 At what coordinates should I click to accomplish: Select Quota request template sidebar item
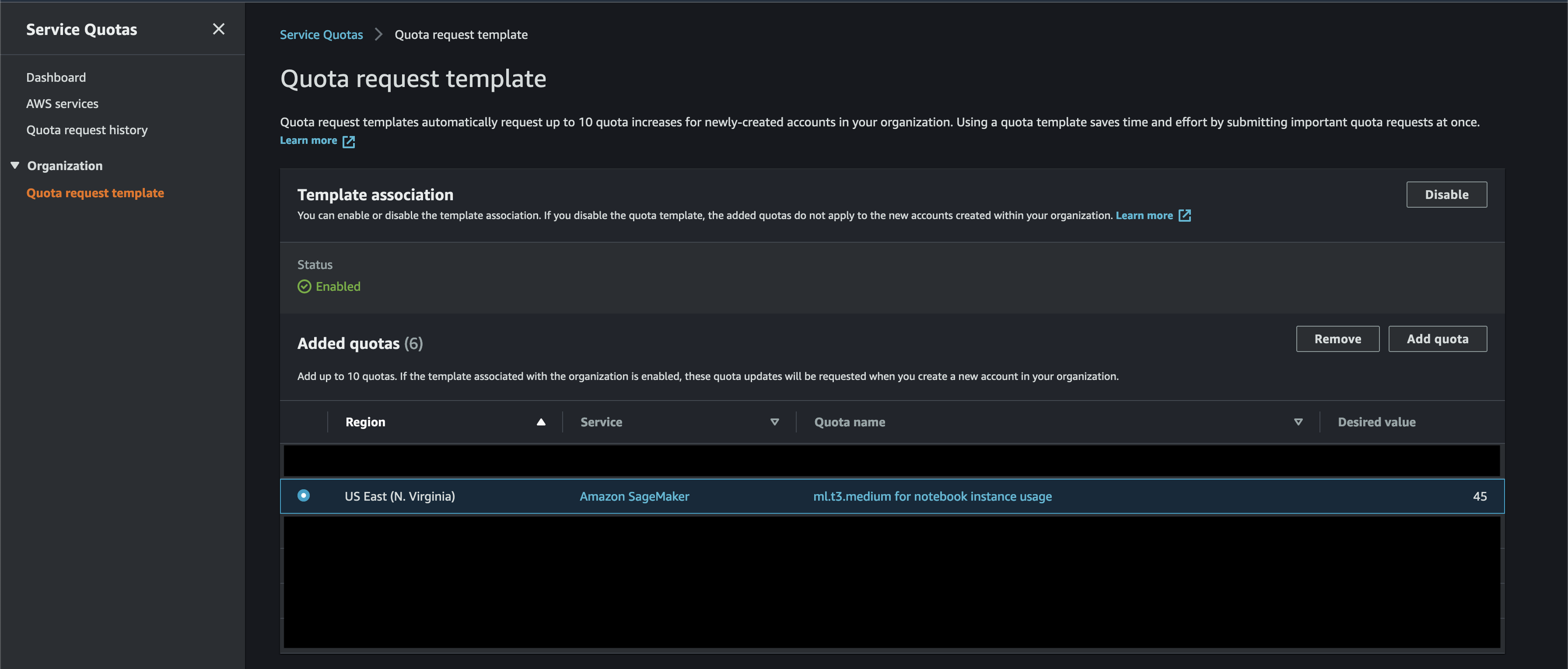point(95,193)
